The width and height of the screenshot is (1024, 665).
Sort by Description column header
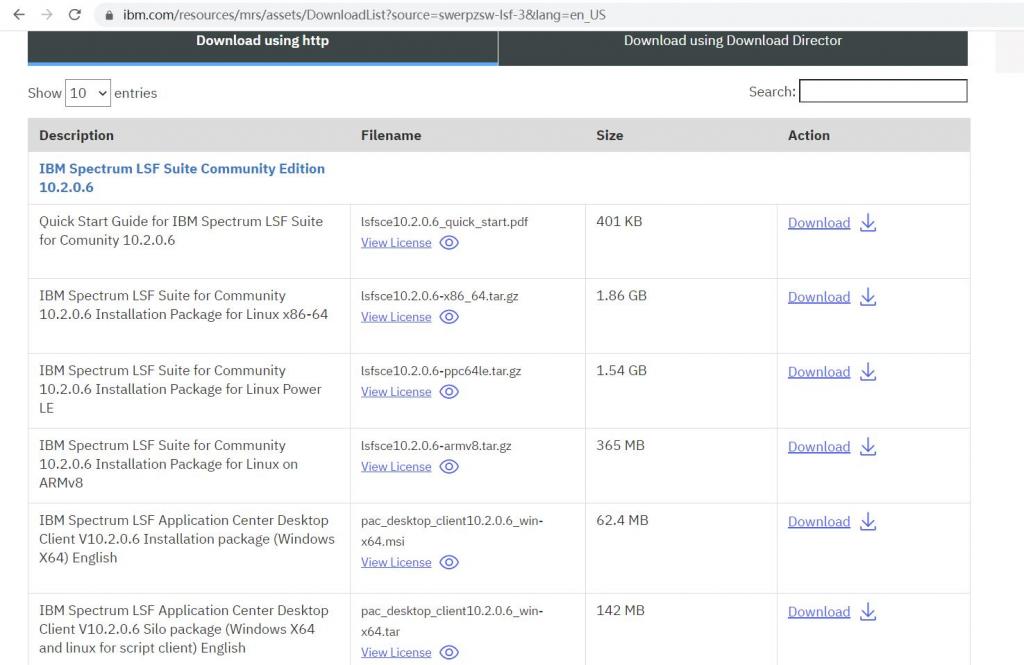(76, 135)
